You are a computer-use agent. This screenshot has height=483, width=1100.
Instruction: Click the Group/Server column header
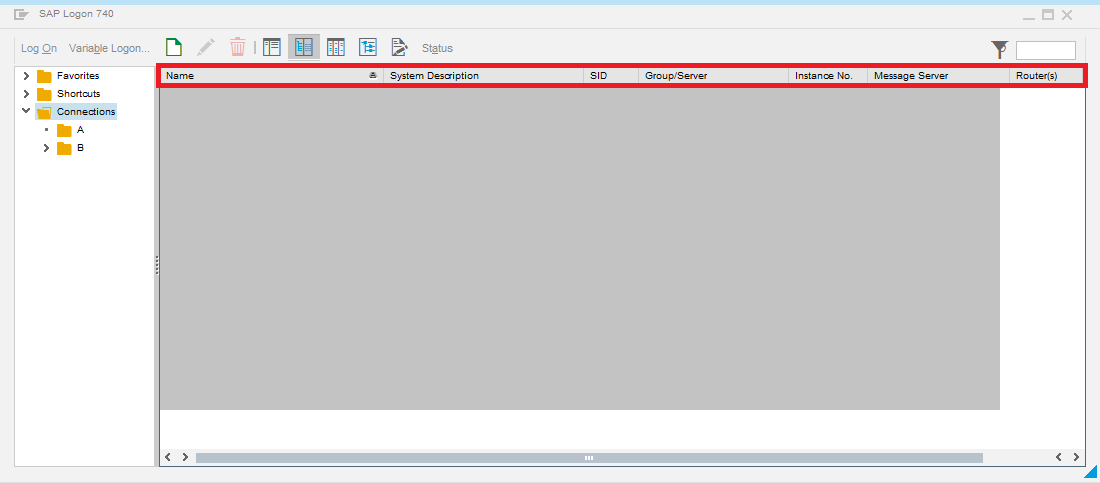pyautogui.click(x=713, y=76)
